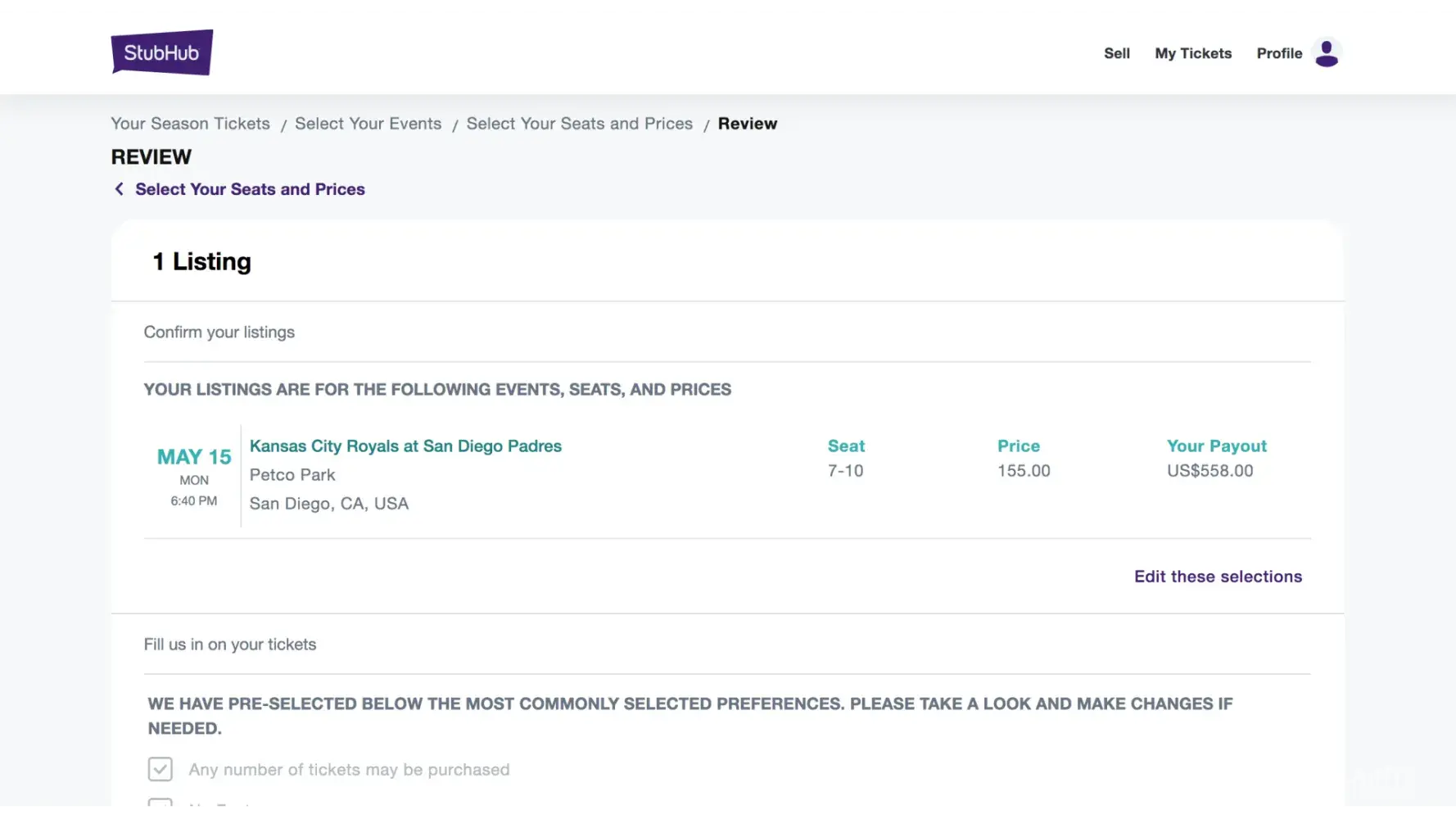Click the Your Payout amount US$558.00

click(1210, 471)
